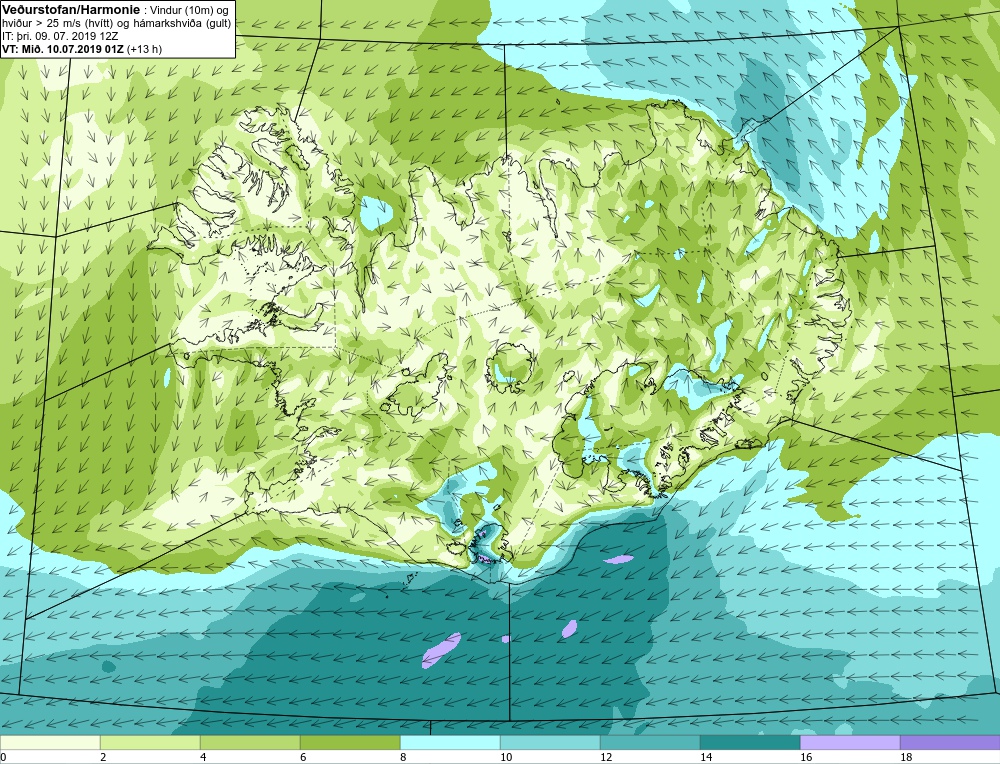Click the 14–16 m/s dark teal legend swatch

(750, 743)
